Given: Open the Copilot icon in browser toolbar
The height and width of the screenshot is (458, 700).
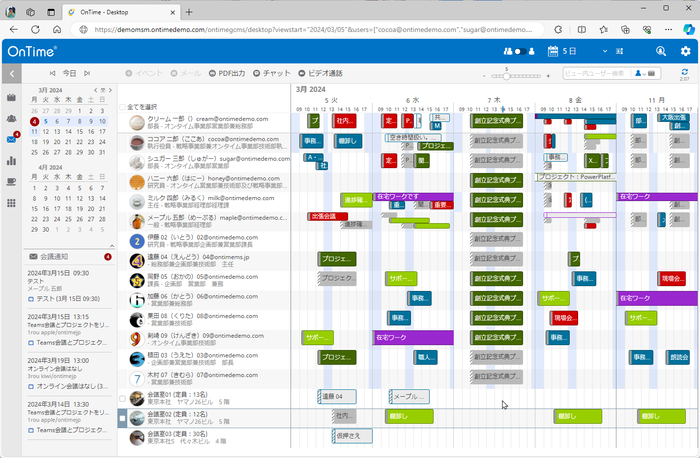Looking at the screenshot, I should tap(689, 29).
